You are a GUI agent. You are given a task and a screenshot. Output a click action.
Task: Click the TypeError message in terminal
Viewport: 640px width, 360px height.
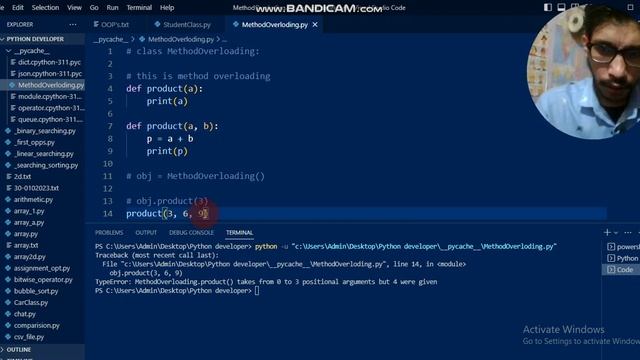coord(266,282)
